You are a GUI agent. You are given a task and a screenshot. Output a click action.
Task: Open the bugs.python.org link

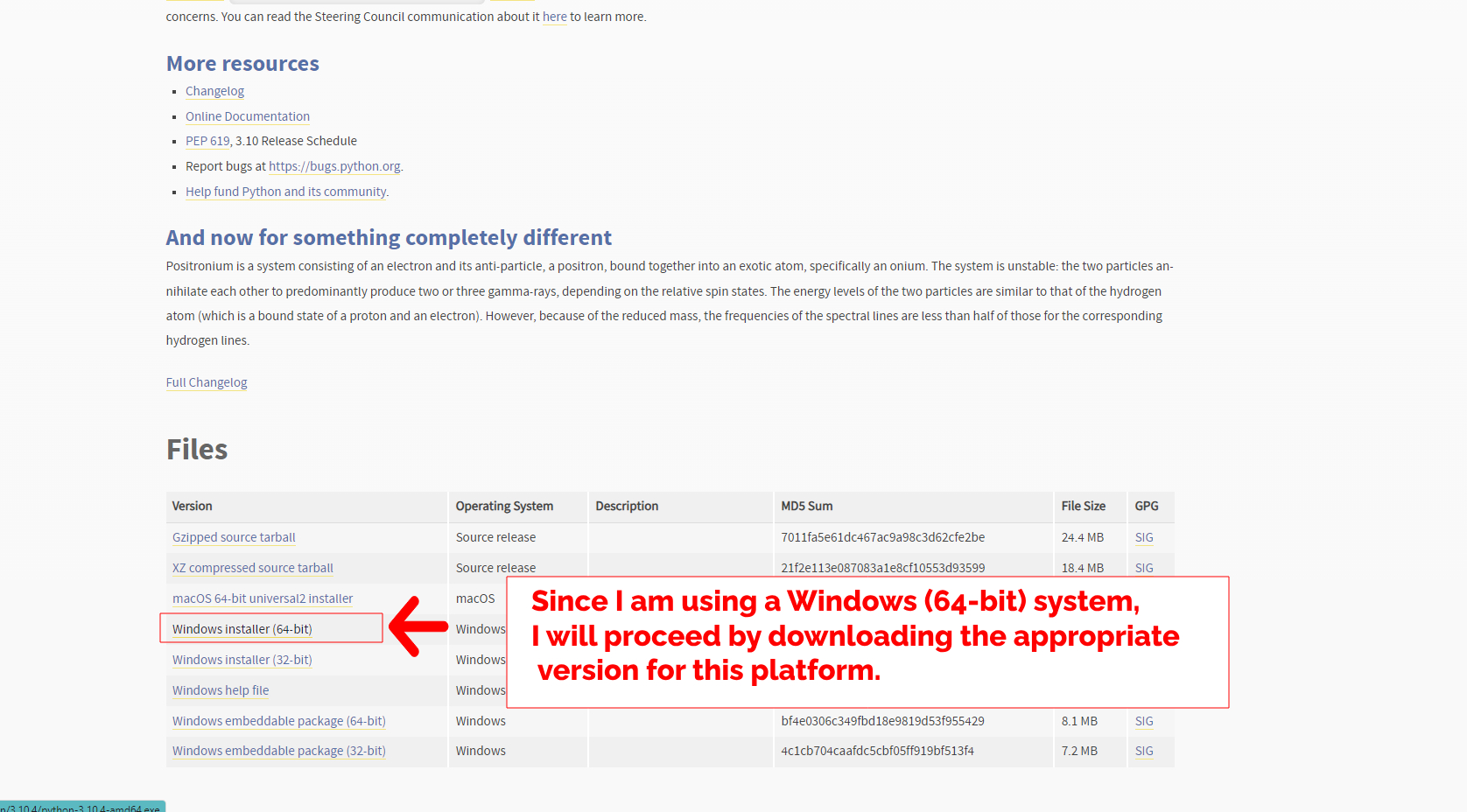pos(334,166)
